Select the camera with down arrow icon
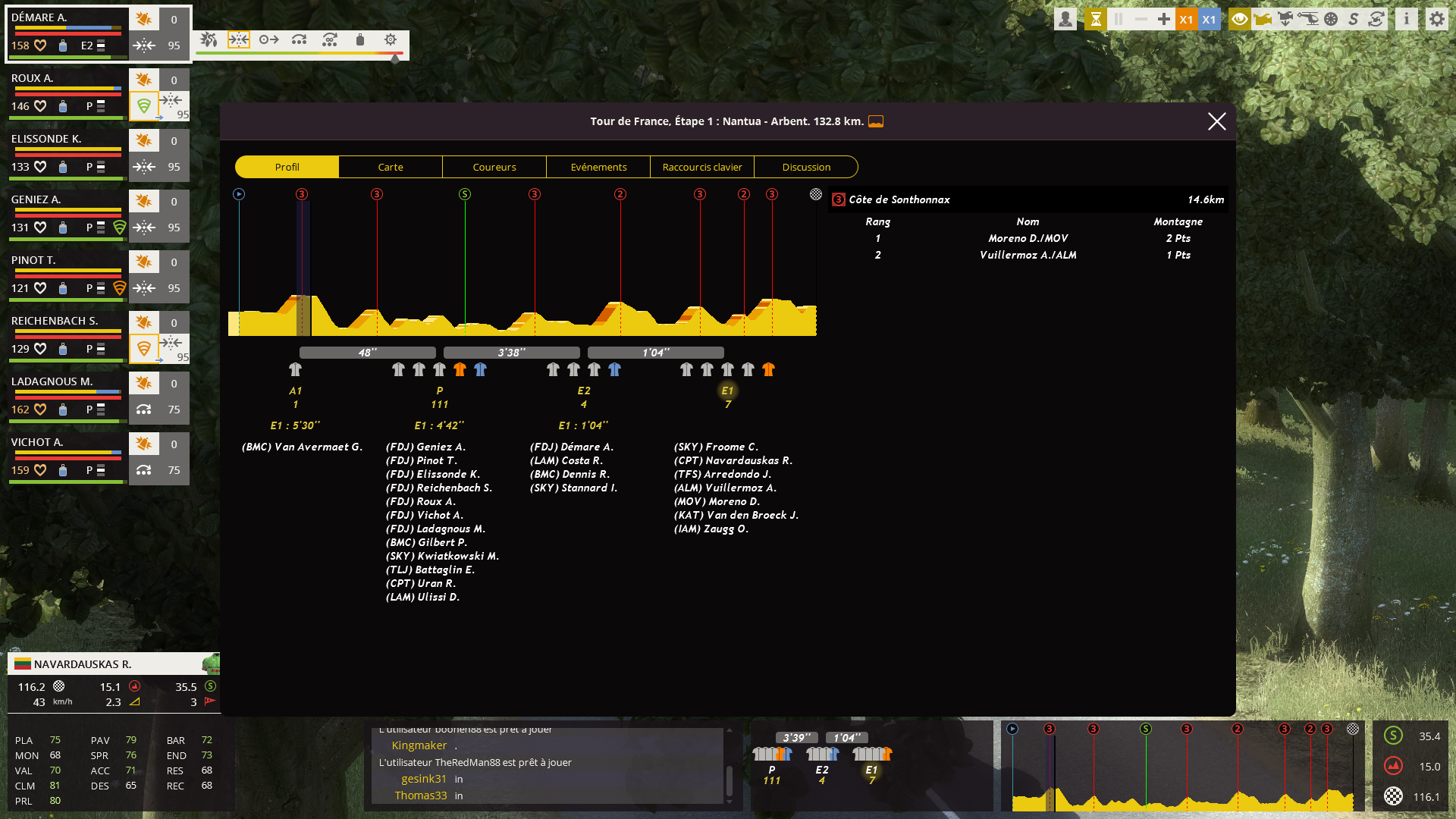This screenshot has width=1456, height=819. coord(1285,19)
